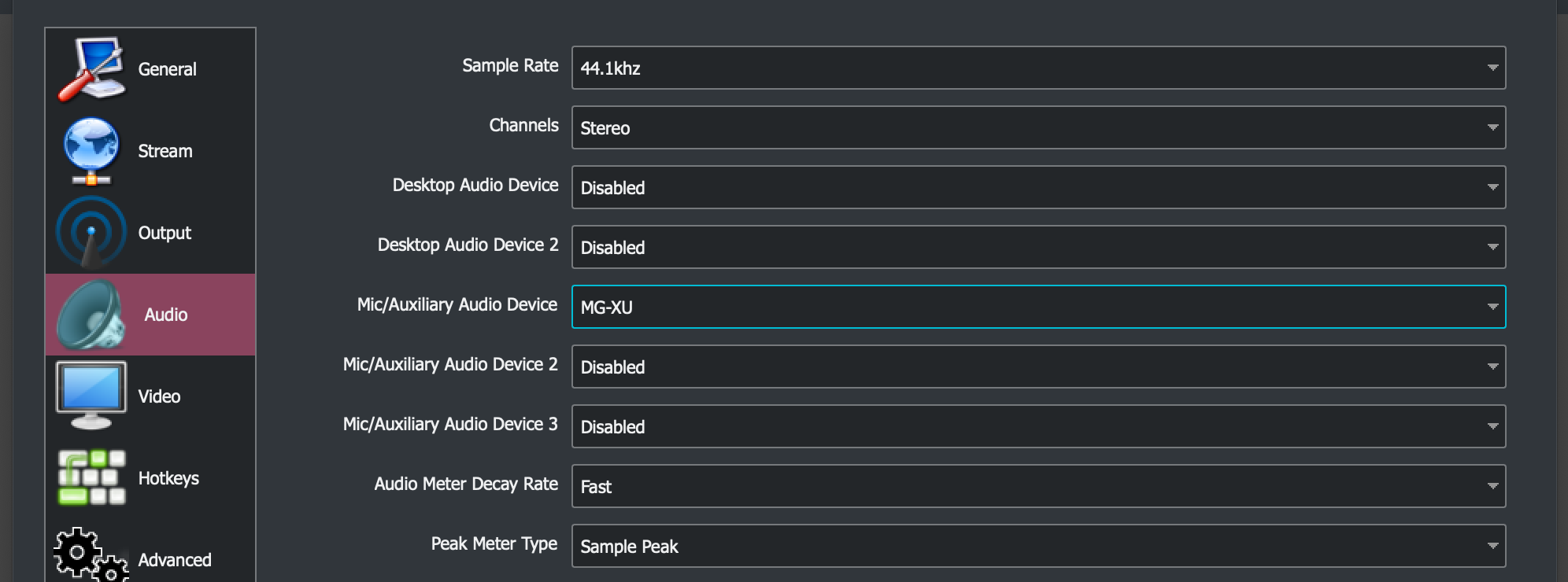Click the General settings wrench icon
The width and height of the screenshot is (1568, 582).
pos(91,69)
